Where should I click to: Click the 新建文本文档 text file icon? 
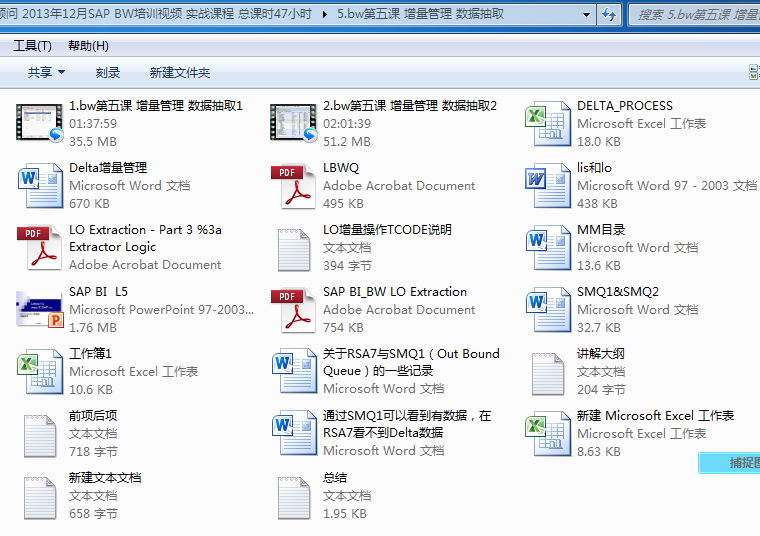pyautogui.click(x=40, y=497)
